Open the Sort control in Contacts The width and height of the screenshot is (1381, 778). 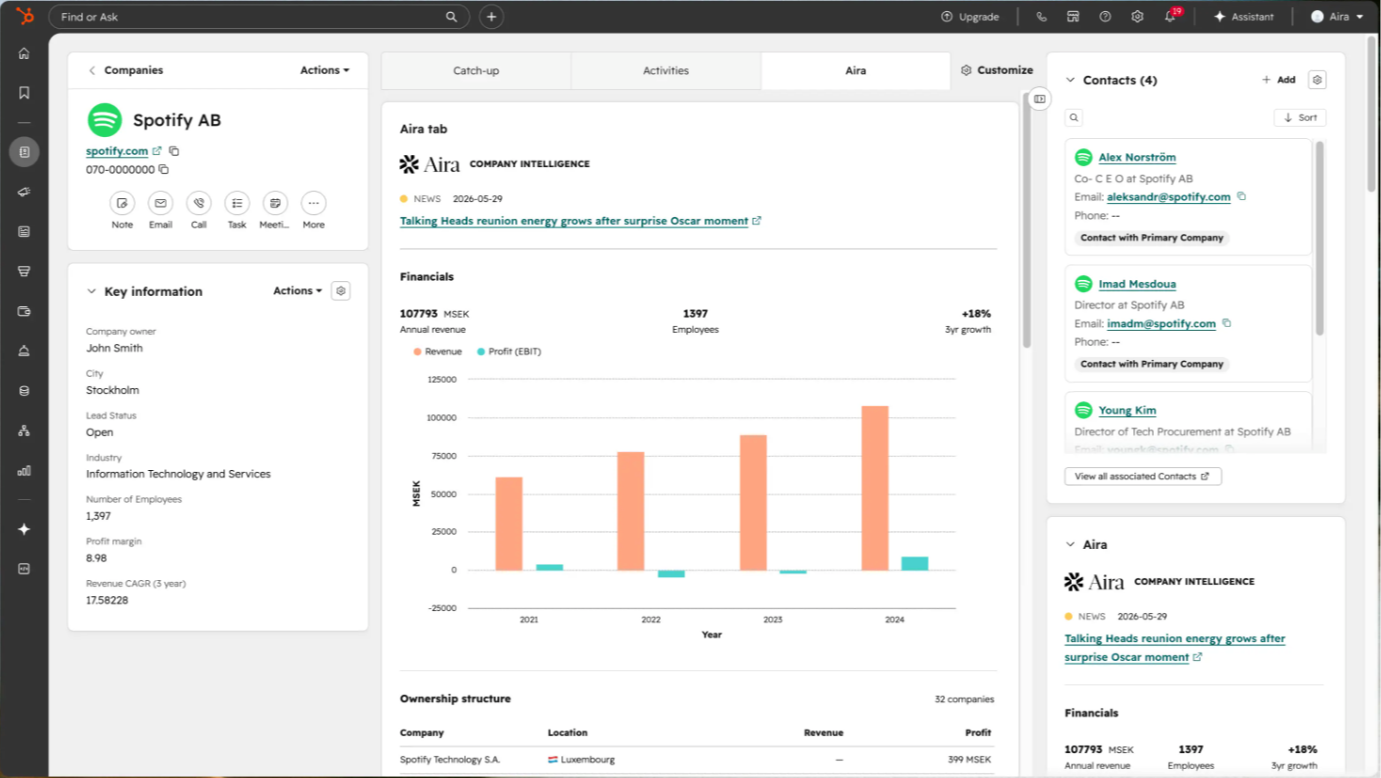(x=1300, y=118)
